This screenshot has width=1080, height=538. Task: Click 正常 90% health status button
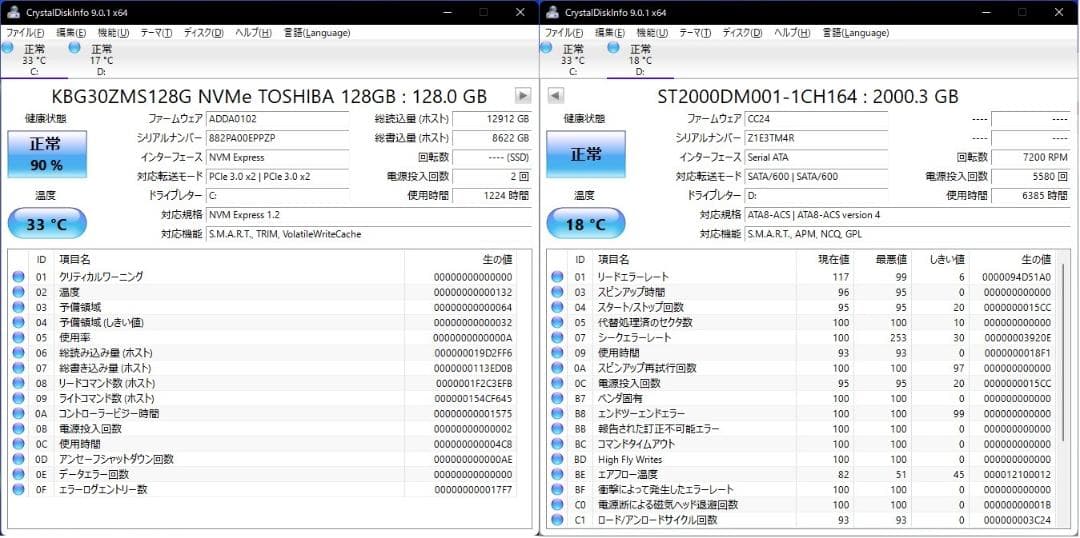(47, 154)
